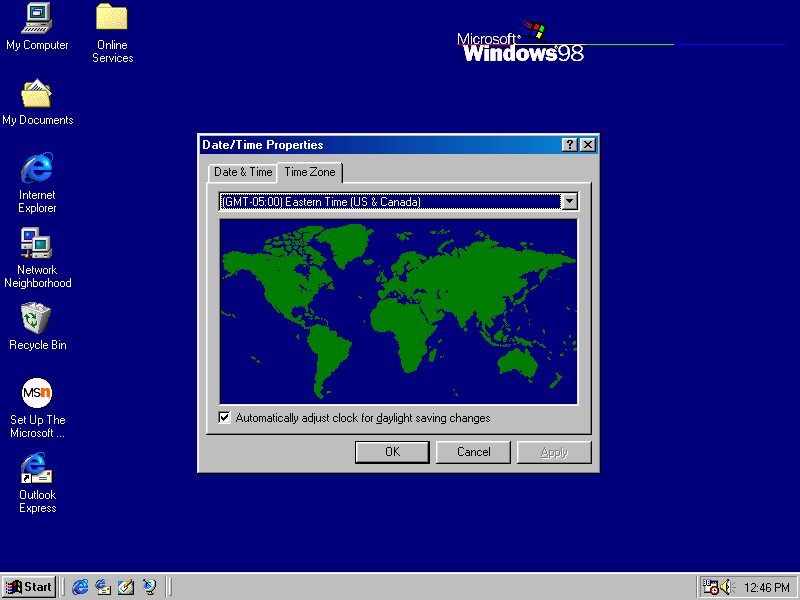800x600 pixels.
Task: Click View Channels Quick Launch icon
Action: coord(149,587)
